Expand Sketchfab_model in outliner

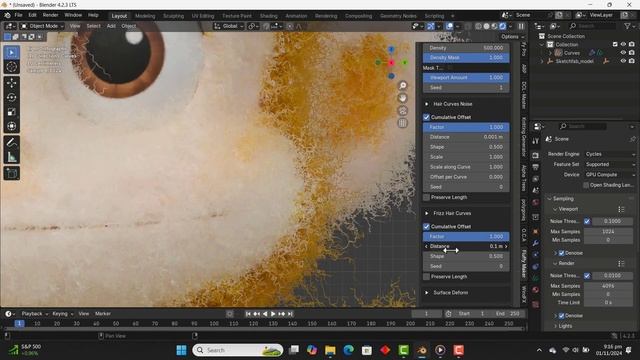point(542,61)
